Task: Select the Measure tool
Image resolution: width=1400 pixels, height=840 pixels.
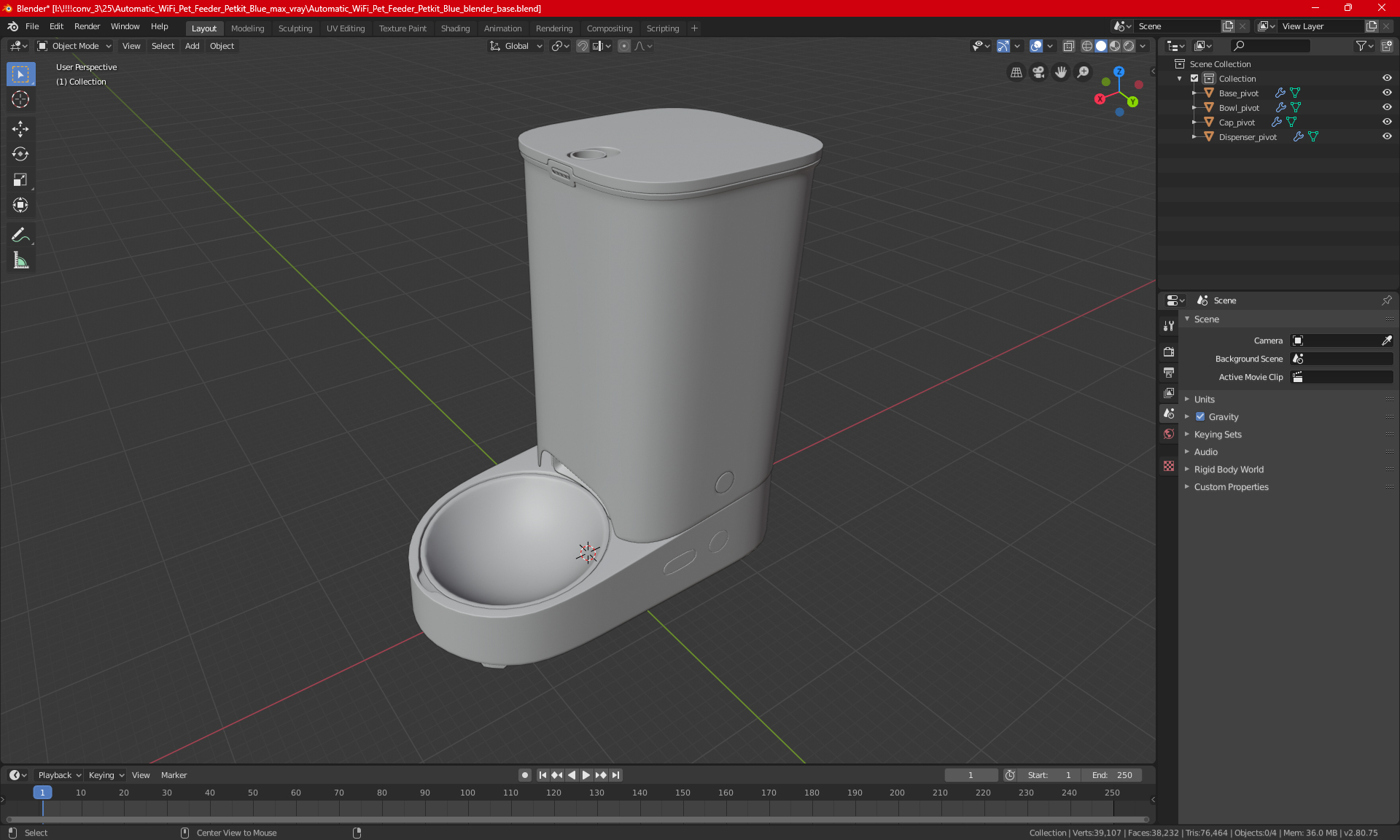Action: pos(20,261)
